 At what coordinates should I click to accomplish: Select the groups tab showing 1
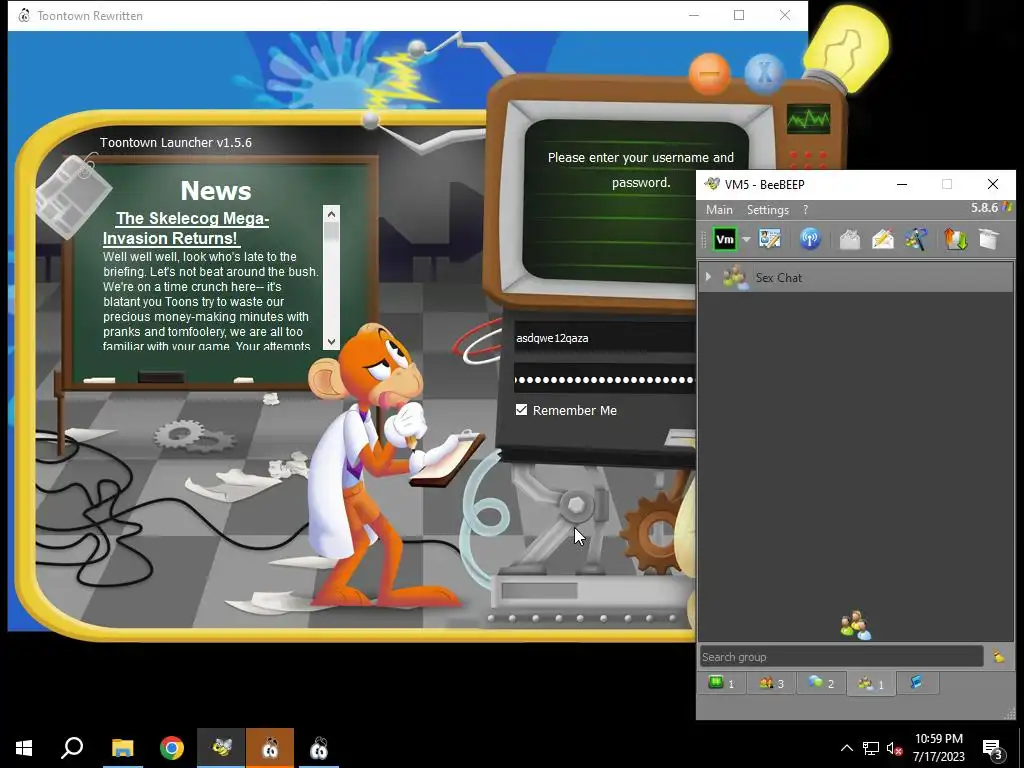(871, 683)
